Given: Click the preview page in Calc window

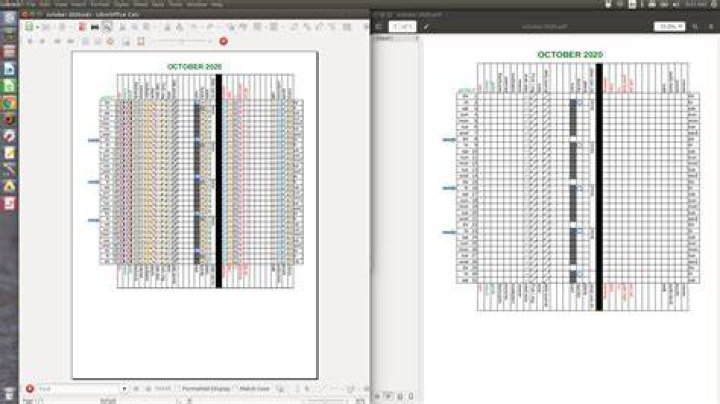Looking at the screenshot, I should (195, 215).
